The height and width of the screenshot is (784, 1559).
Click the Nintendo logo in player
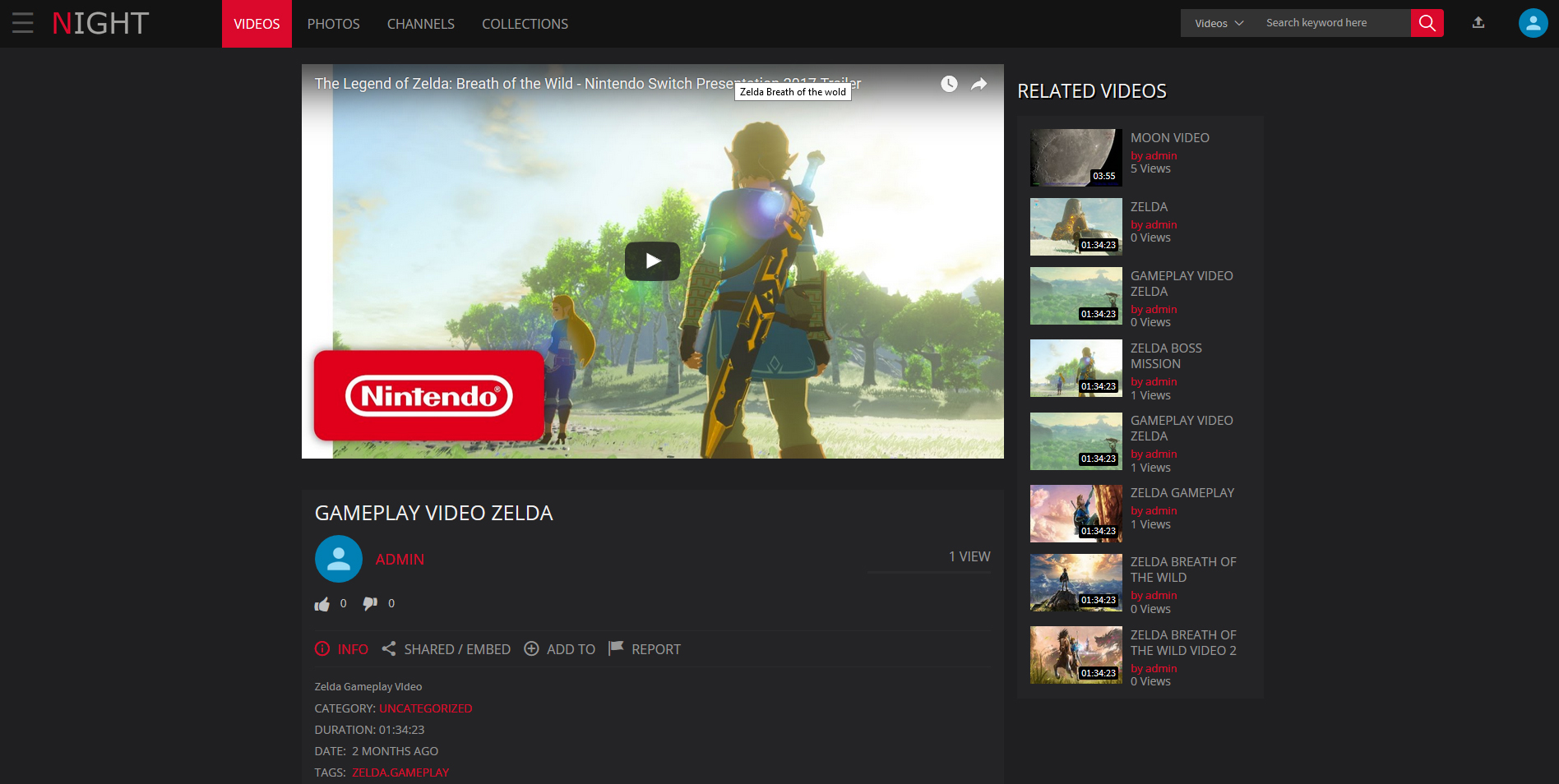click(428, 396)
